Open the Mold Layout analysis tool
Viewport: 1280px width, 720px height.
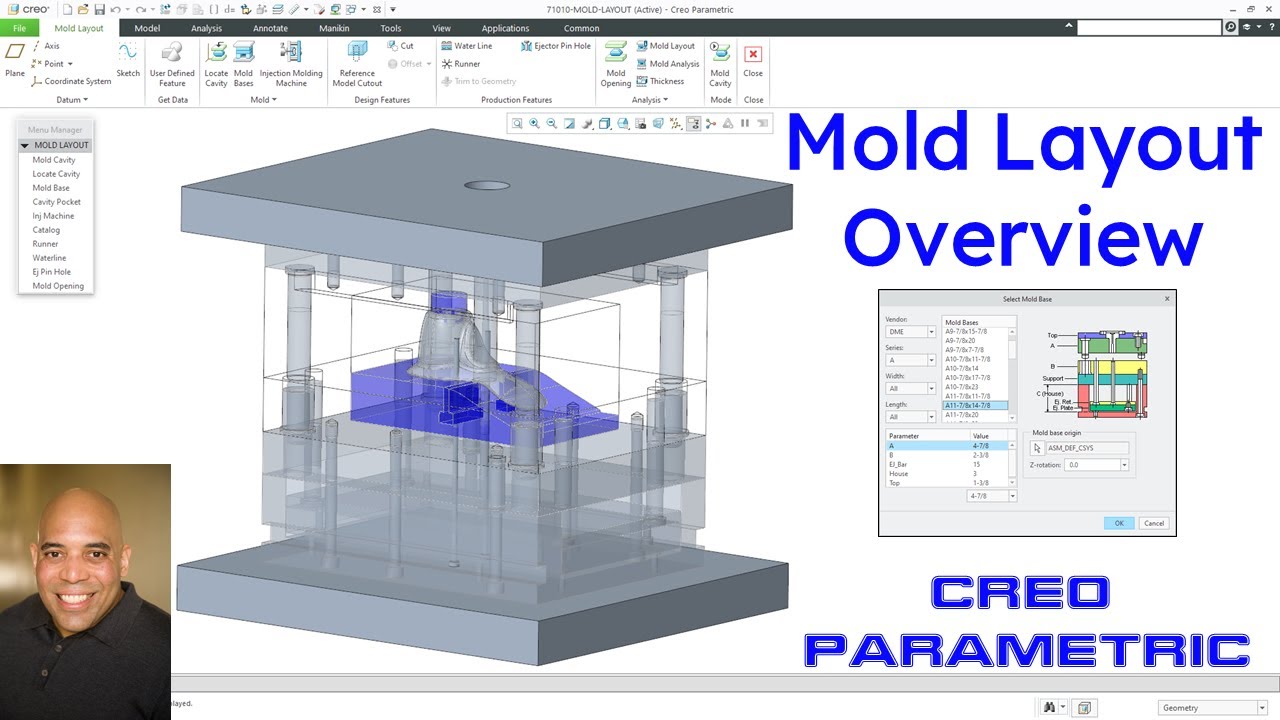(666, 46)
